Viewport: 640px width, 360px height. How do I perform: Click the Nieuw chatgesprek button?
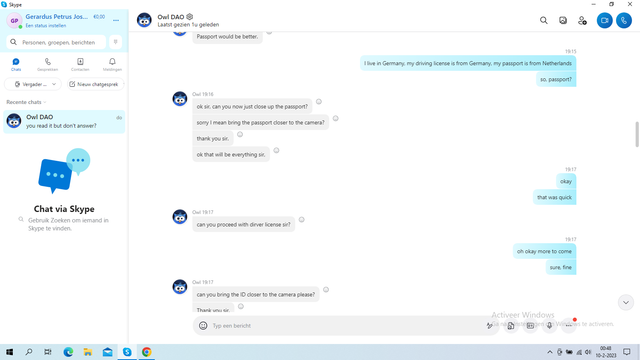click(x=95, y=84)
